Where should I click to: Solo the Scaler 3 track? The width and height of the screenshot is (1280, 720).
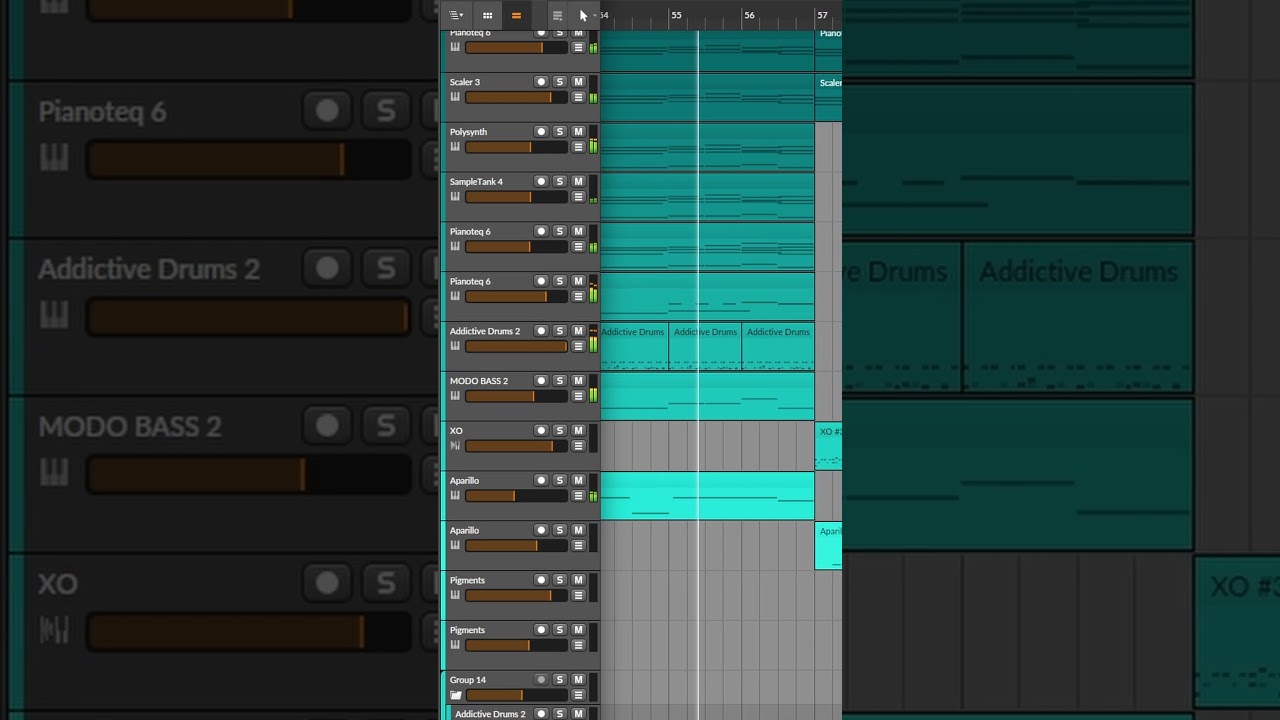(560, 82)
